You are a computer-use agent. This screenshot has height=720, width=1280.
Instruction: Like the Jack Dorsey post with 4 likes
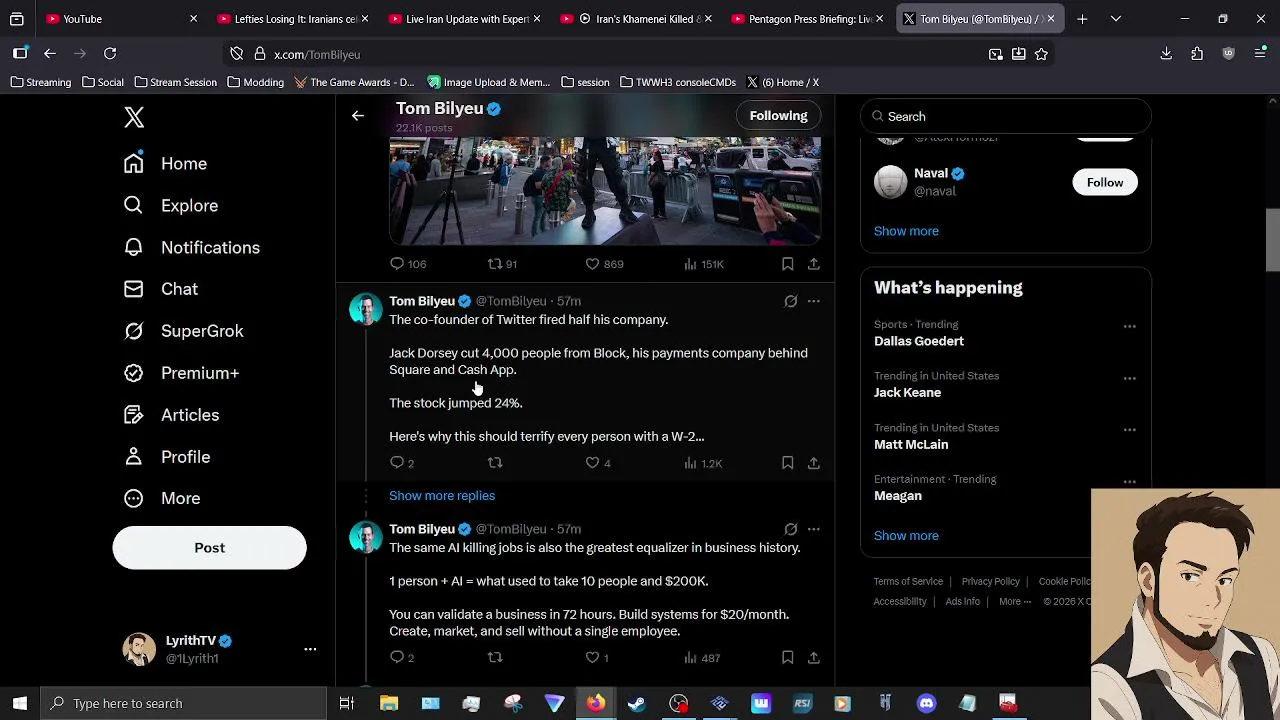[598, 463]
